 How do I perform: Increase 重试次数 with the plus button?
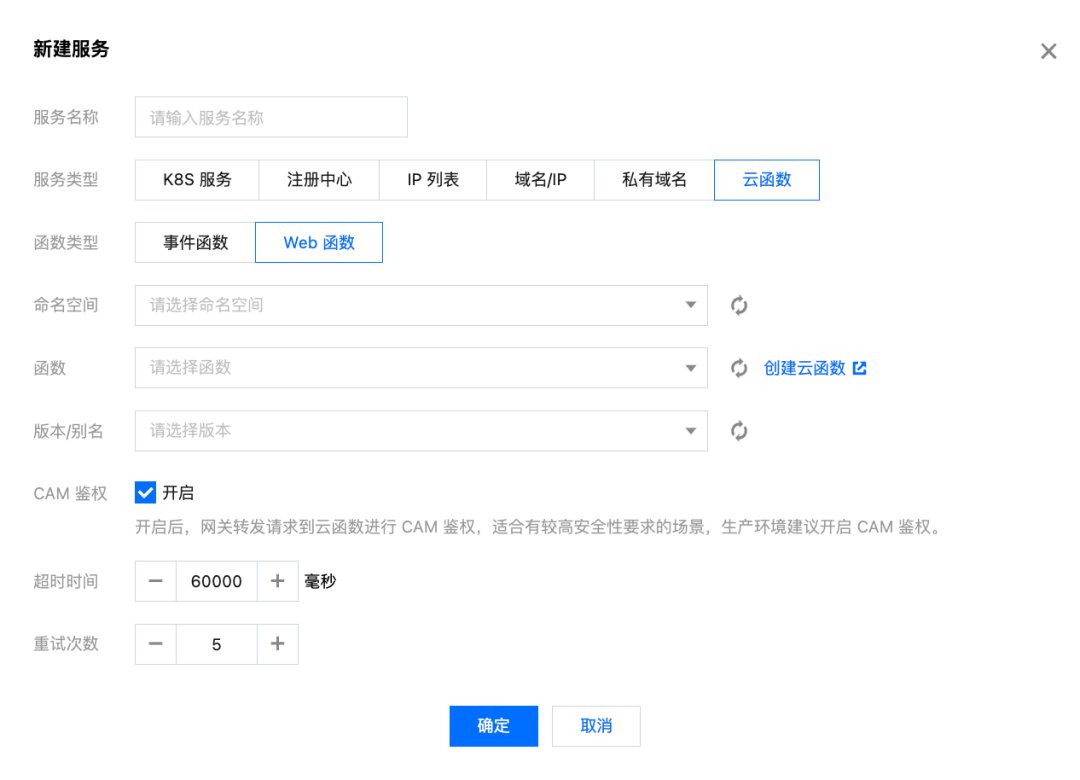coord(278,644)
